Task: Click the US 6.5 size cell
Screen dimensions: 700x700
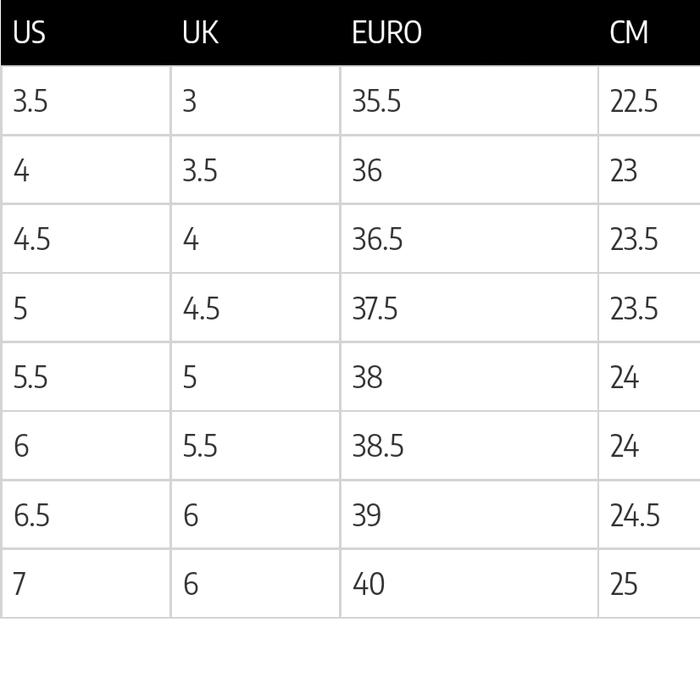Action: (x=32, y=515)
